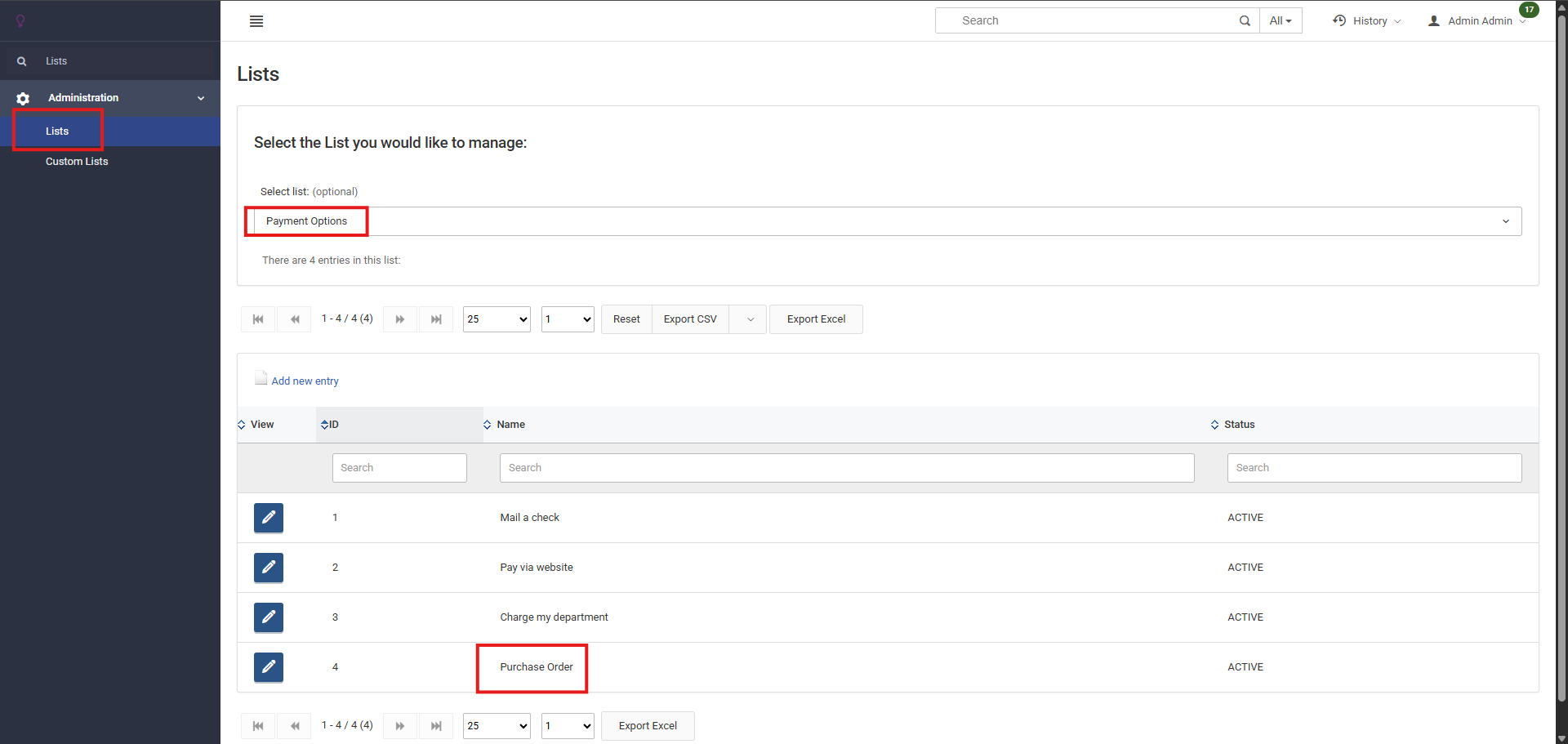Click the Export CSV button

coord(690,319)
